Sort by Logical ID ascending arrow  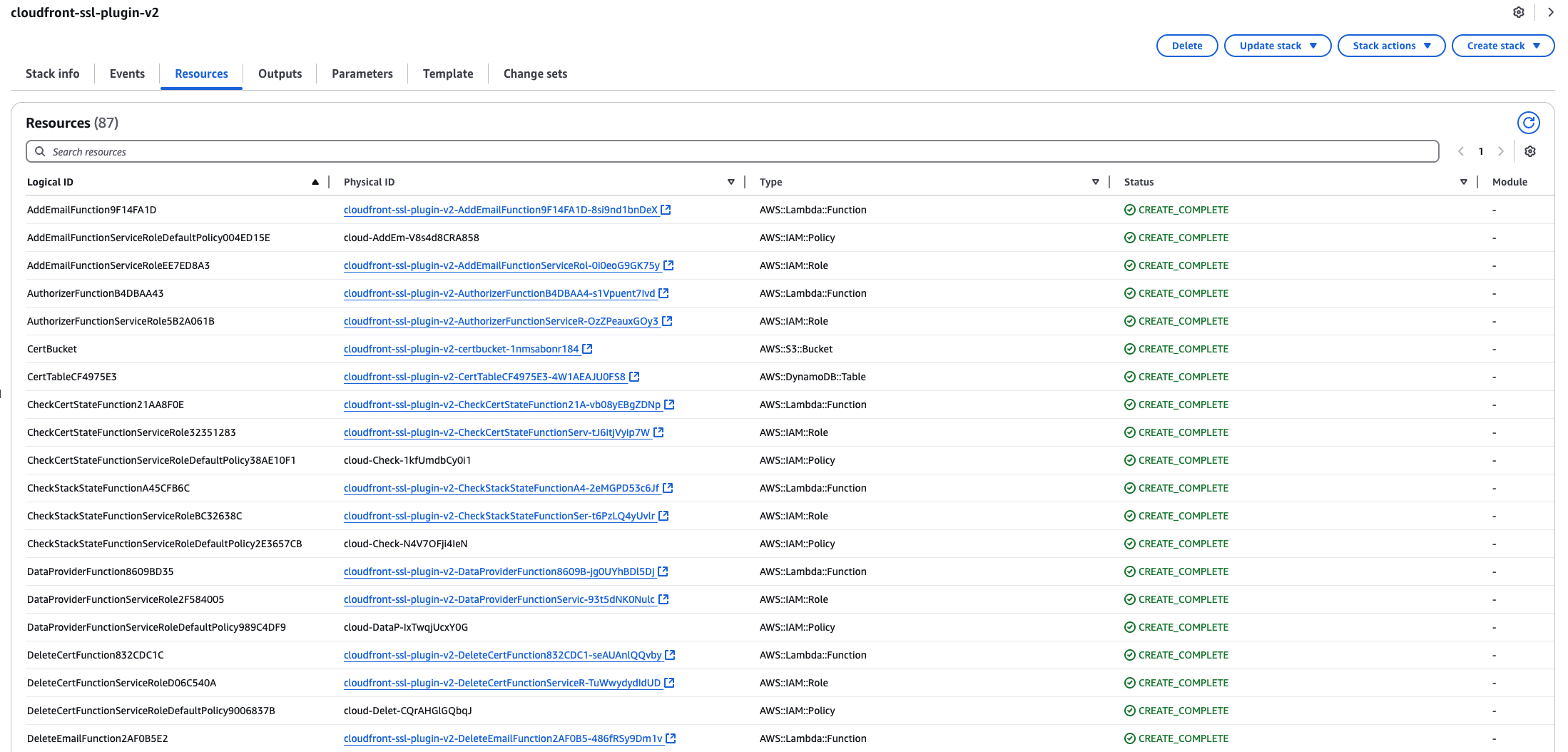click(x=315, y=182)
